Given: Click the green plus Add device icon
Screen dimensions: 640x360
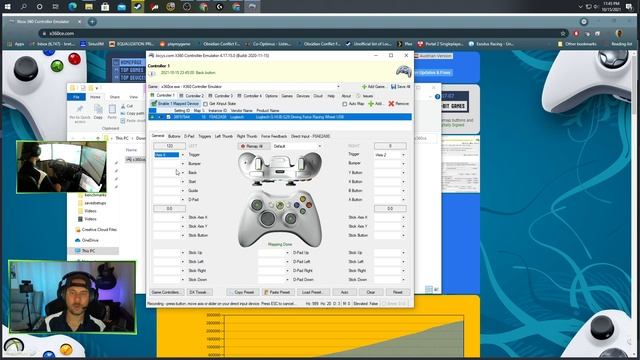Looking at the screenshot, I should coord(371,104).
